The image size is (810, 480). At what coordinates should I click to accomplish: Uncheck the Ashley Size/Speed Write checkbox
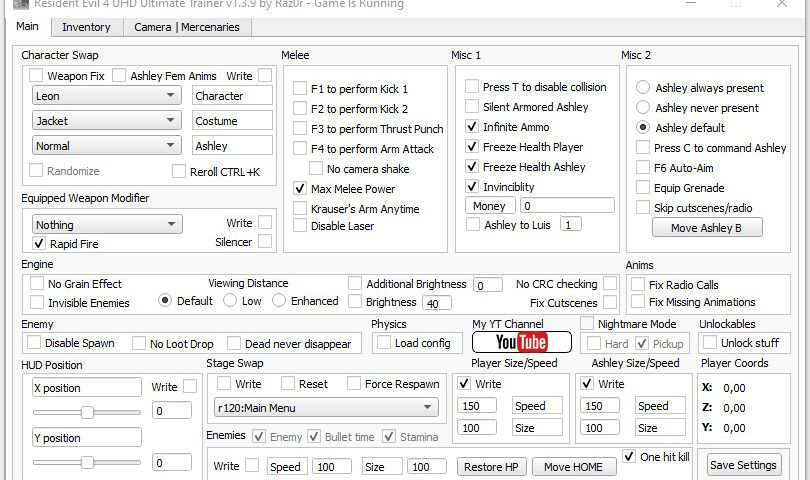587,383
